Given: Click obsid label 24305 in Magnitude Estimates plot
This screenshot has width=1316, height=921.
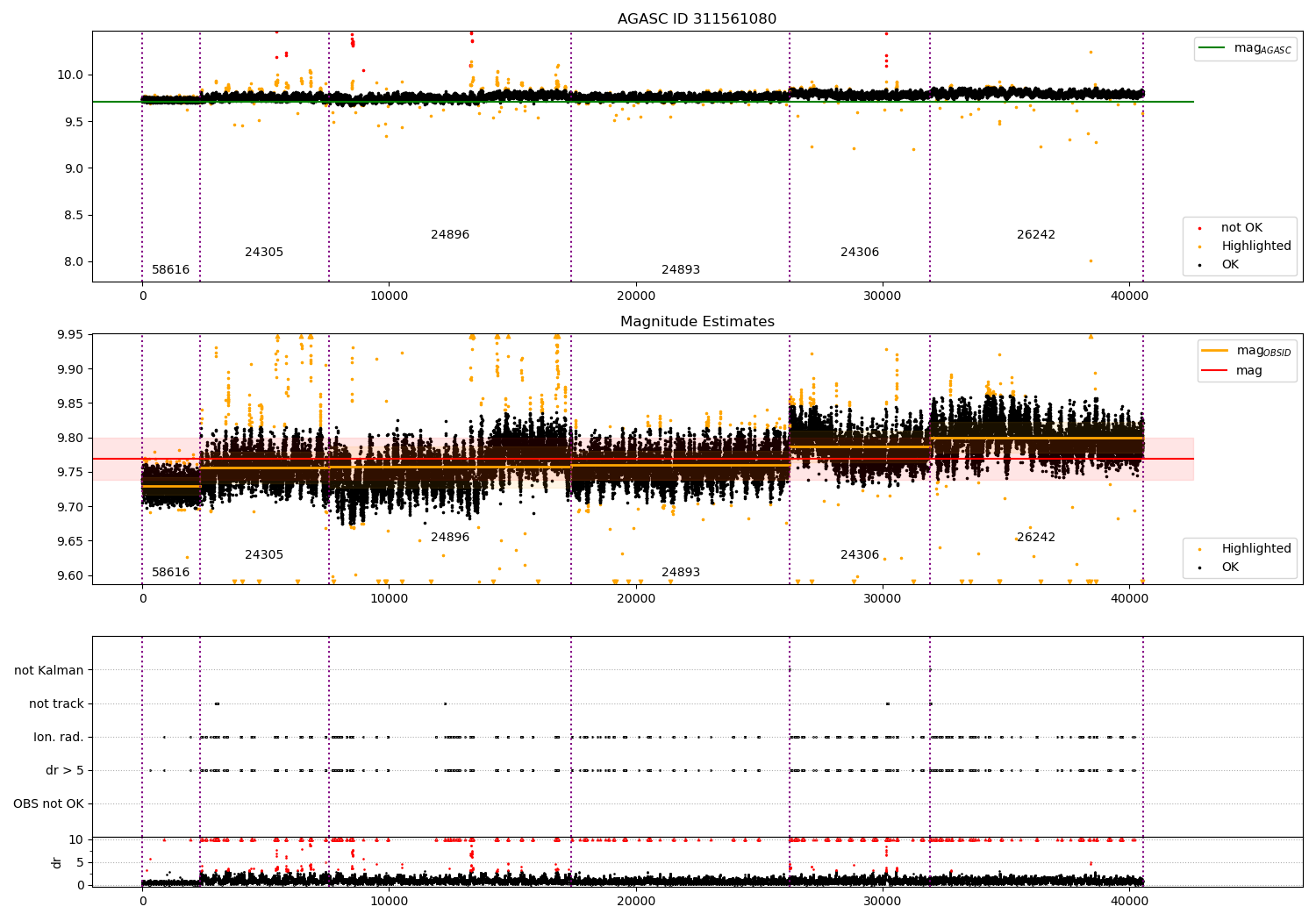Looking at the screenshot, I should 264,554.
